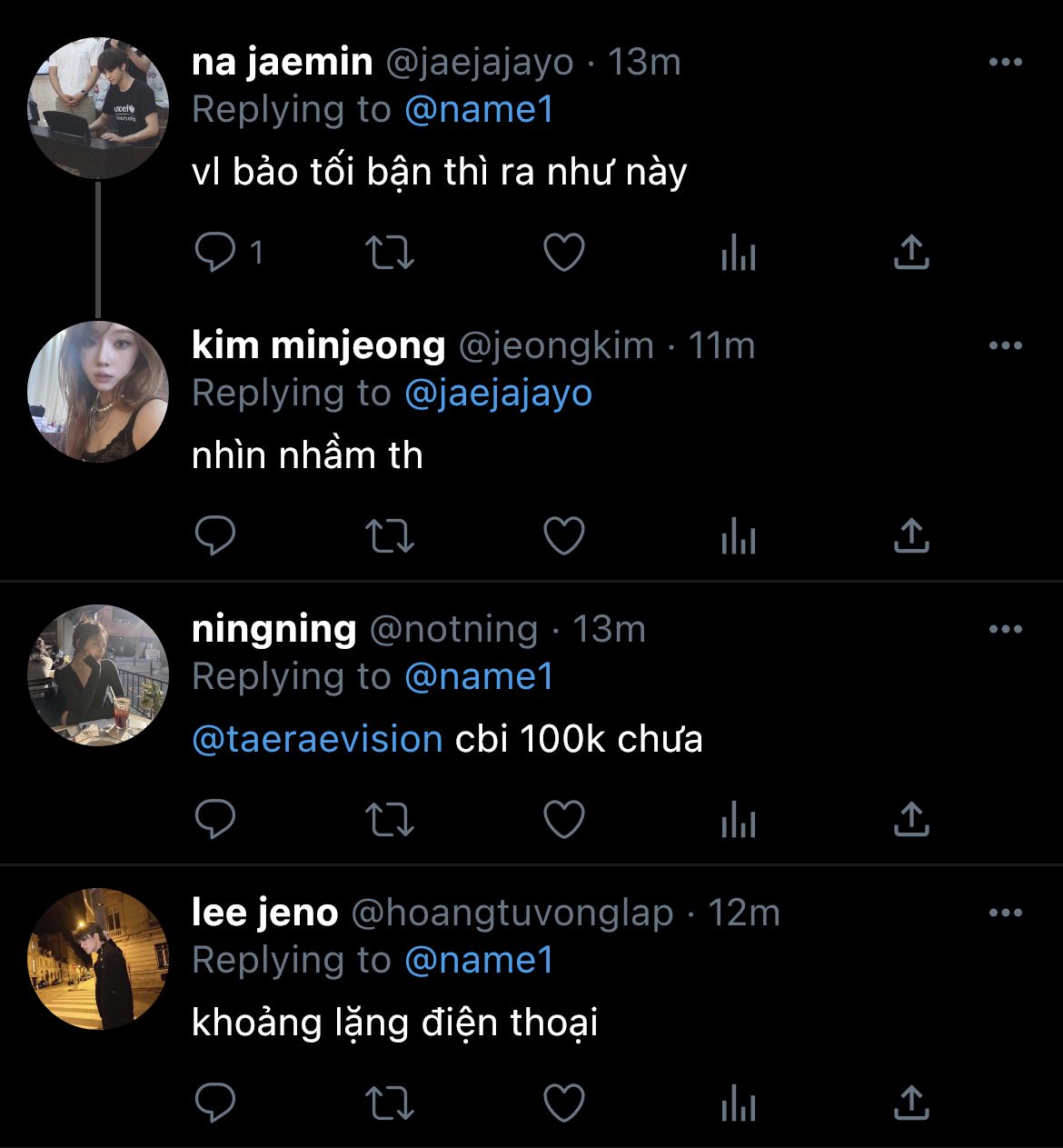Open @jaejajayo in kim minjeong's reply line
The width and height of the screenshot is (1063, 1148).
pyautogui.click(x=498, y=394)
